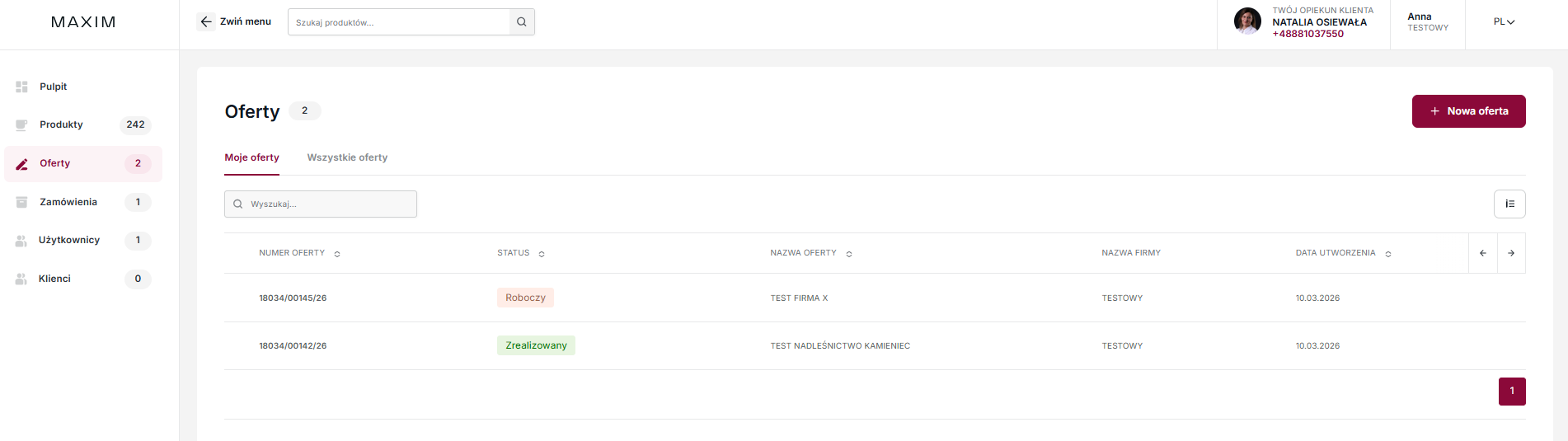Select the Moje oferty tab

[x=251, y=157]
